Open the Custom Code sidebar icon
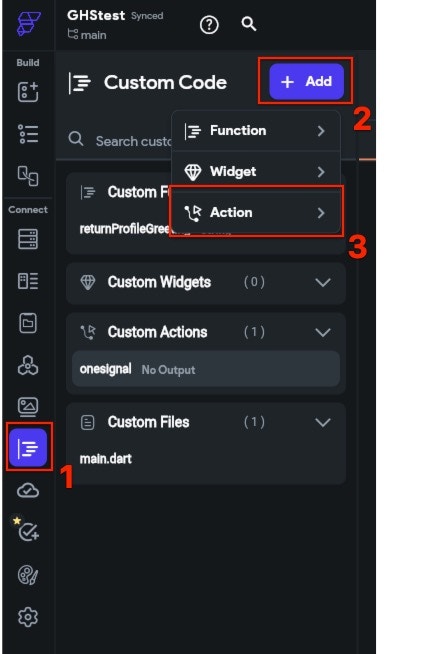This screenshot has height=654, width=440. 28,448
